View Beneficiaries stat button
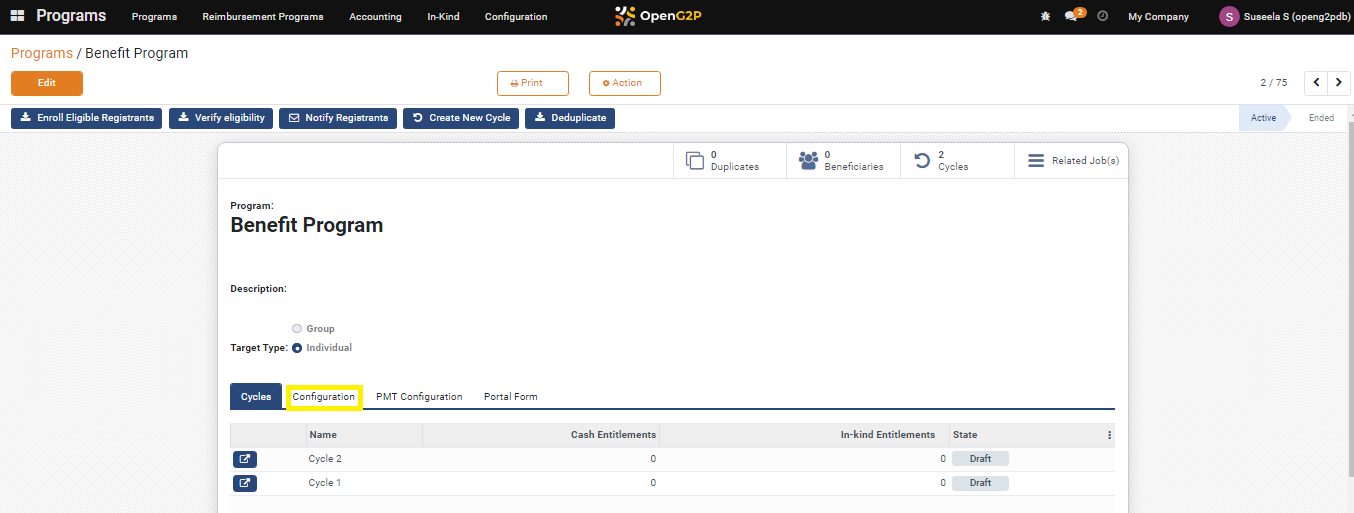 pyautogui.click(x=843, y=161)
